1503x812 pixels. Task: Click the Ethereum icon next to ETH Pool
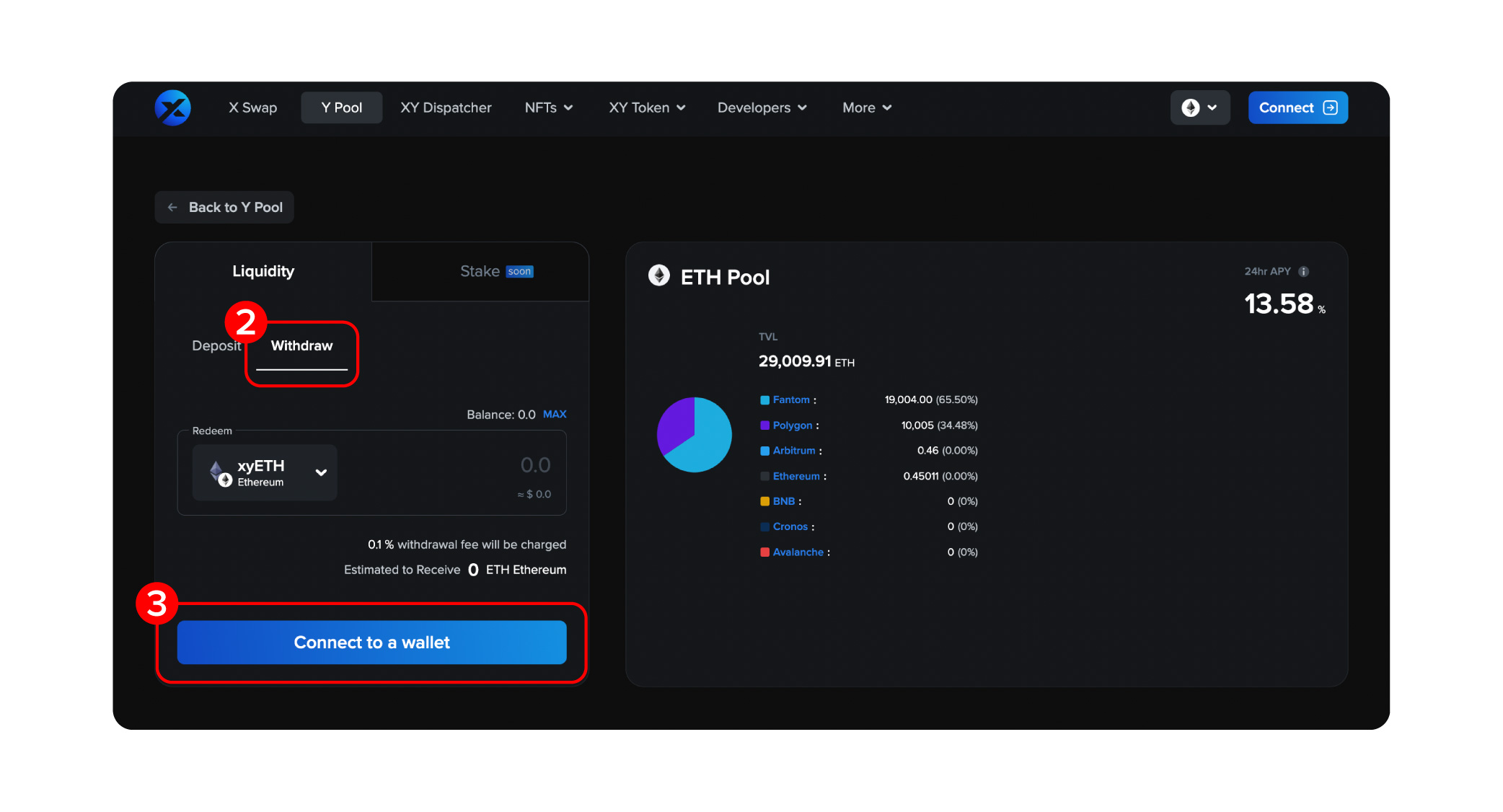pos(658,276)
